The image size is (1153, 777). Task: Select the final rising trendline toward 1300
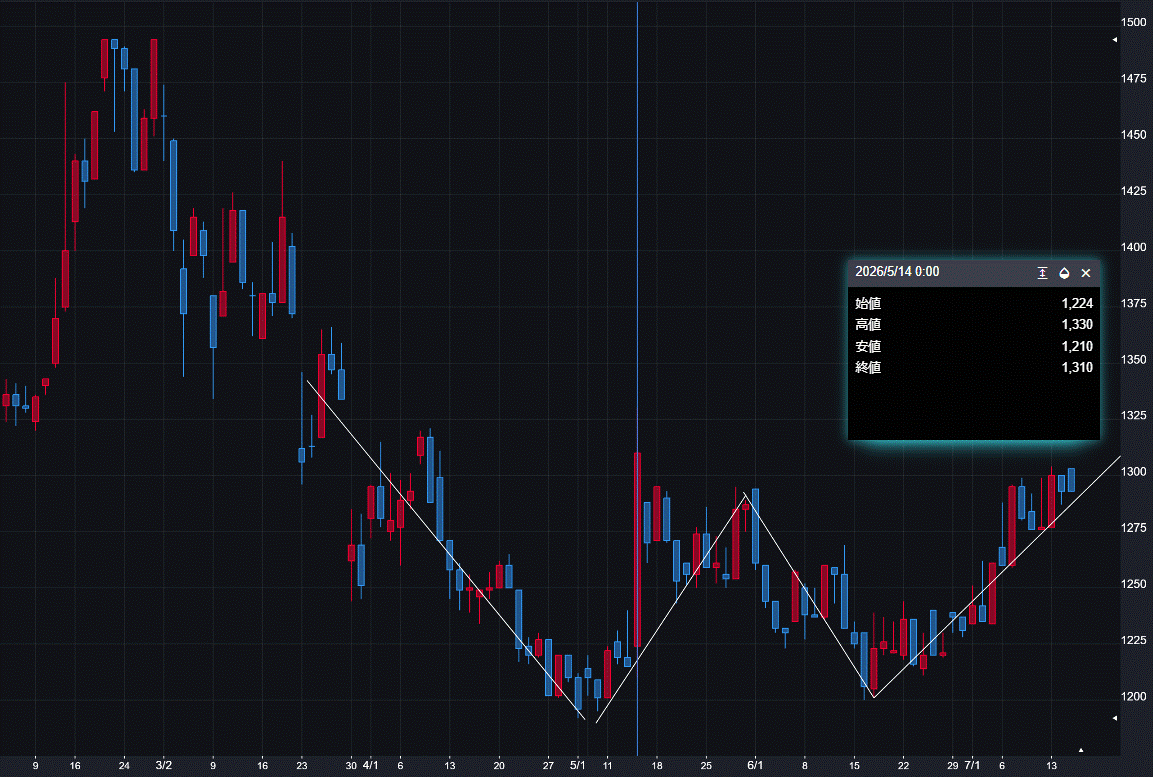997,577
